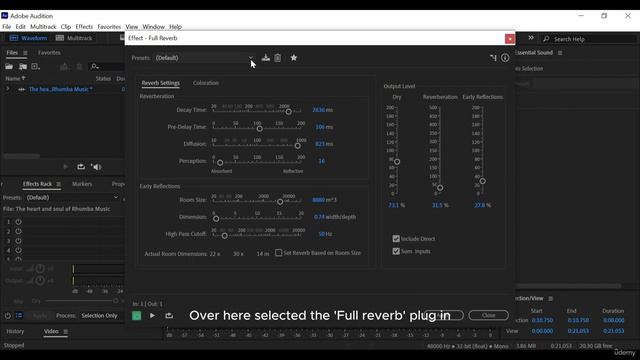
Task: Search files magnifier in Files panel
Action: pos(95,67)
